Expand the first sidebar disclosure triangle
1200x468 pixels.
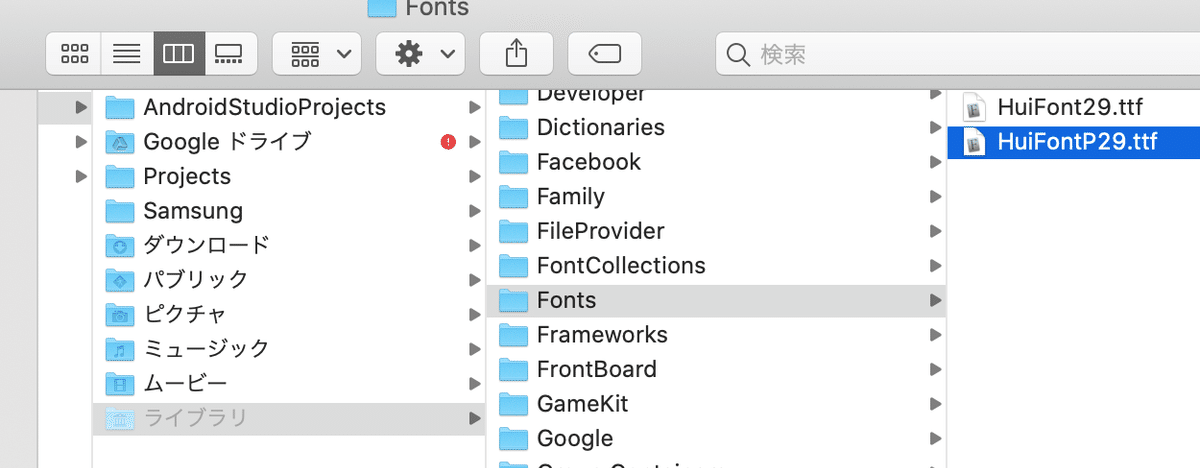click(81, 107)
